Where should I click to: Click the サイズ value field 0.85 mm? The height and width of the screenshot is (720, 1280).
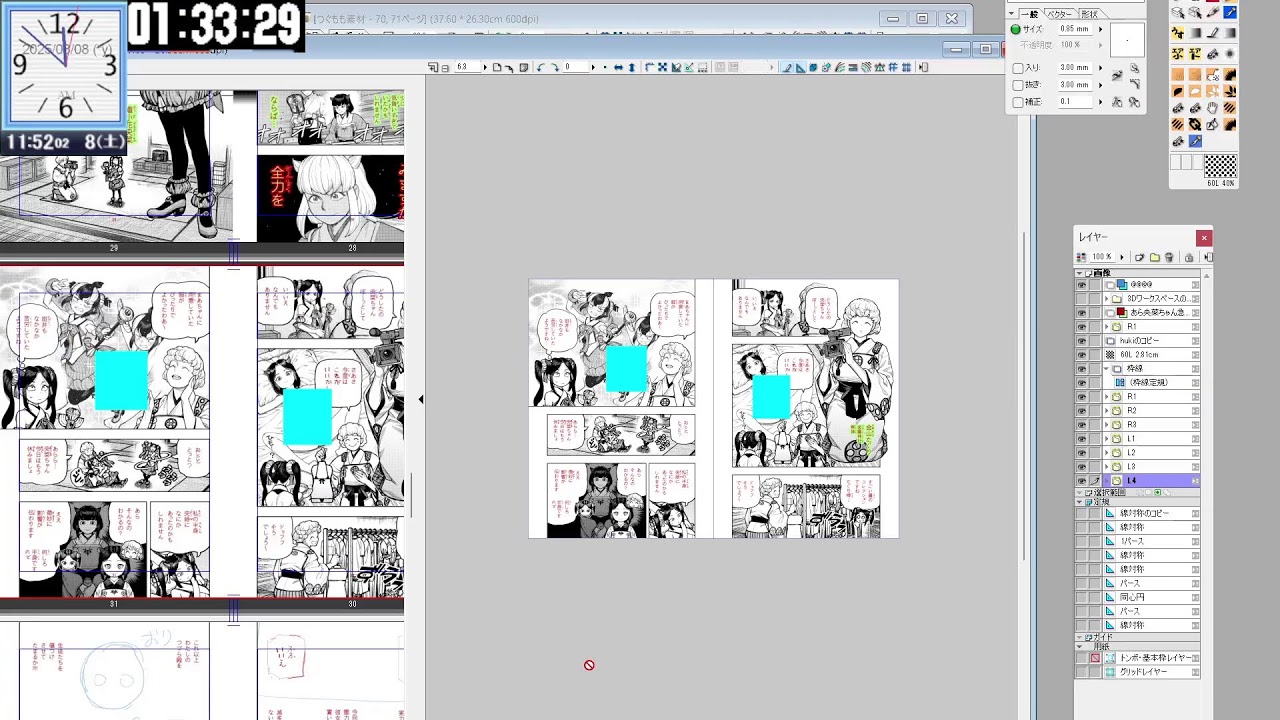click(x=1075, y=29)
